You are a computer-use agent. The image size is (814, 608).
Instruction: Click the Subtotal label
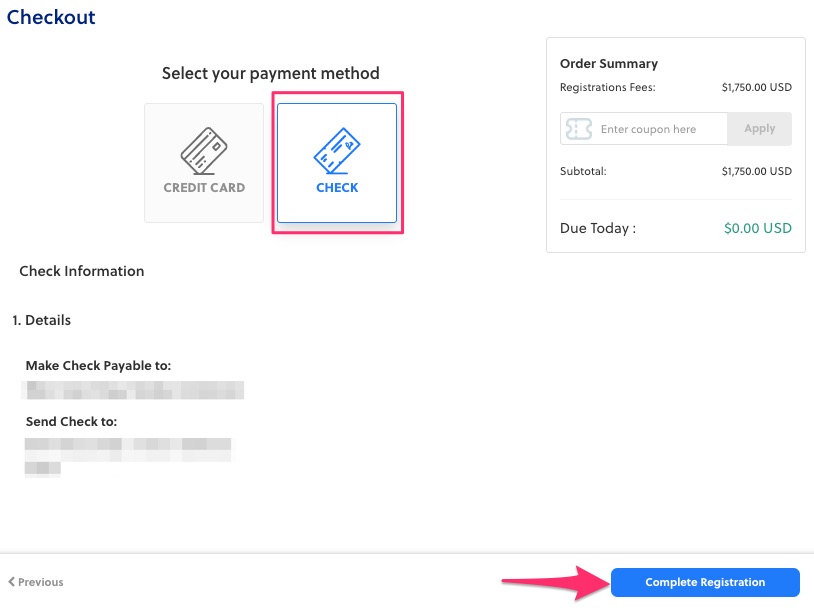pyautogui.click(x=583, y=171)
